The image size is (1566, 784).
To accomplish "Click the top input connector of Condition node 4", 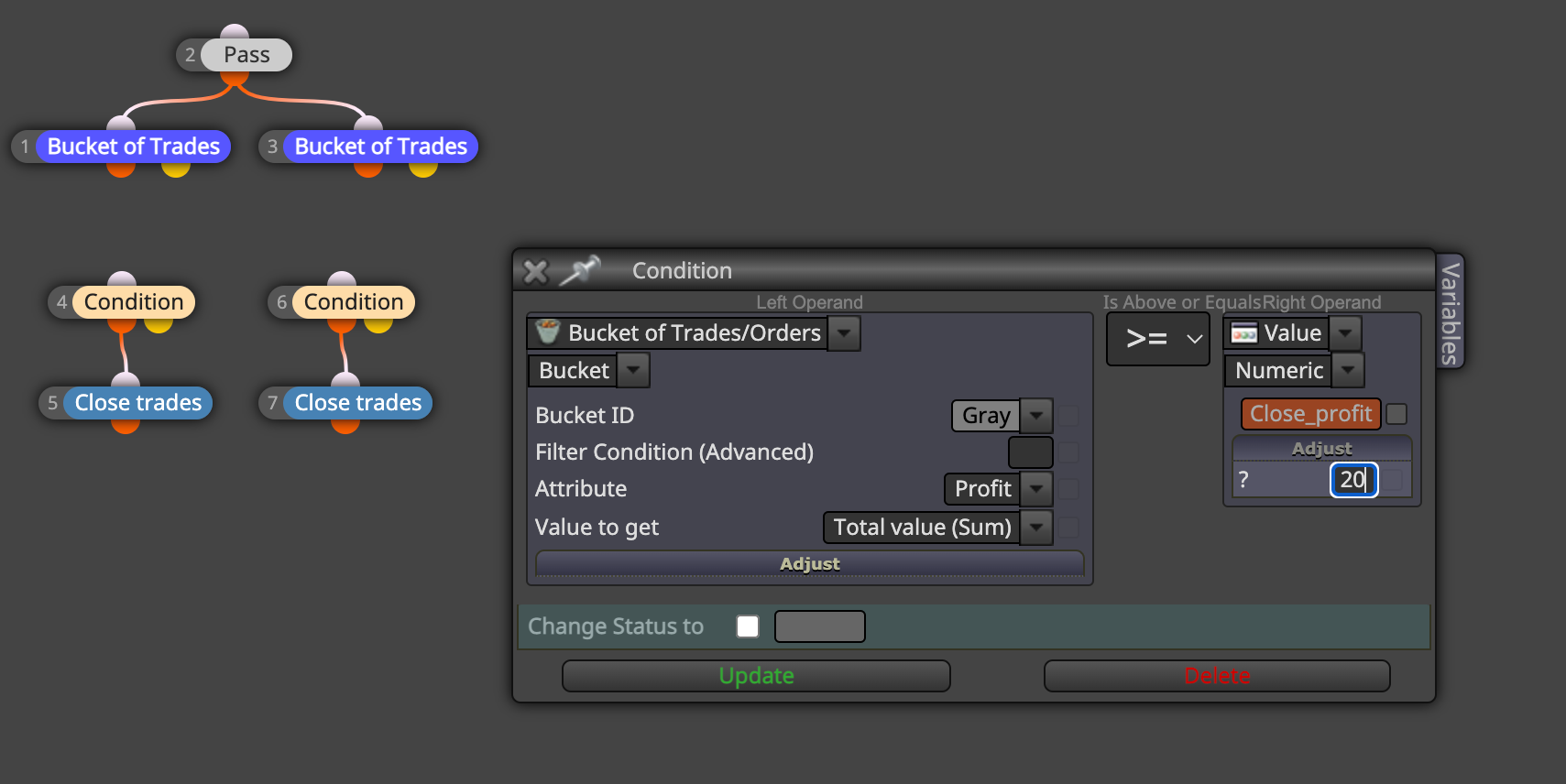I will click(122, 279).
